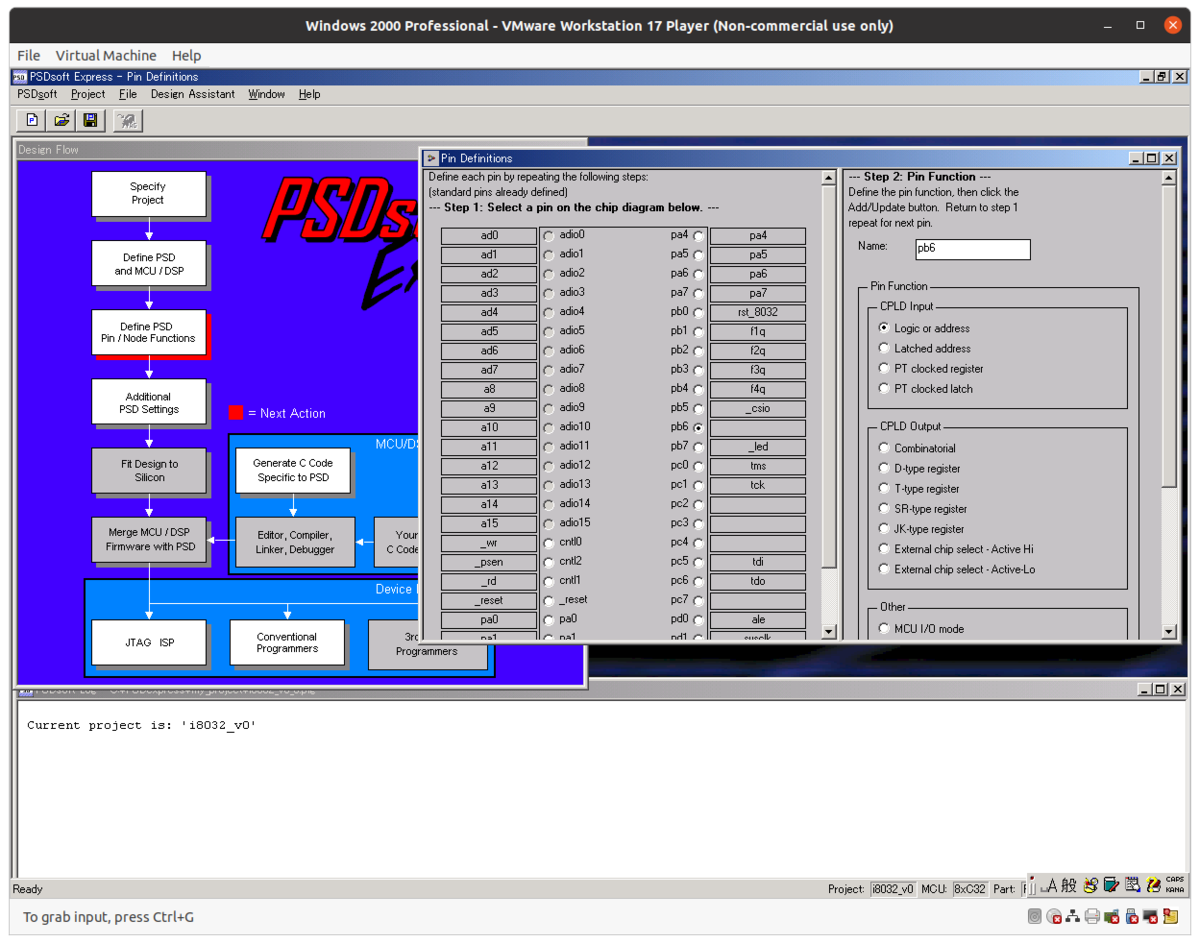
Task: Click Define PSD and MCU / DSP box
Action: (x=148, y=264)
